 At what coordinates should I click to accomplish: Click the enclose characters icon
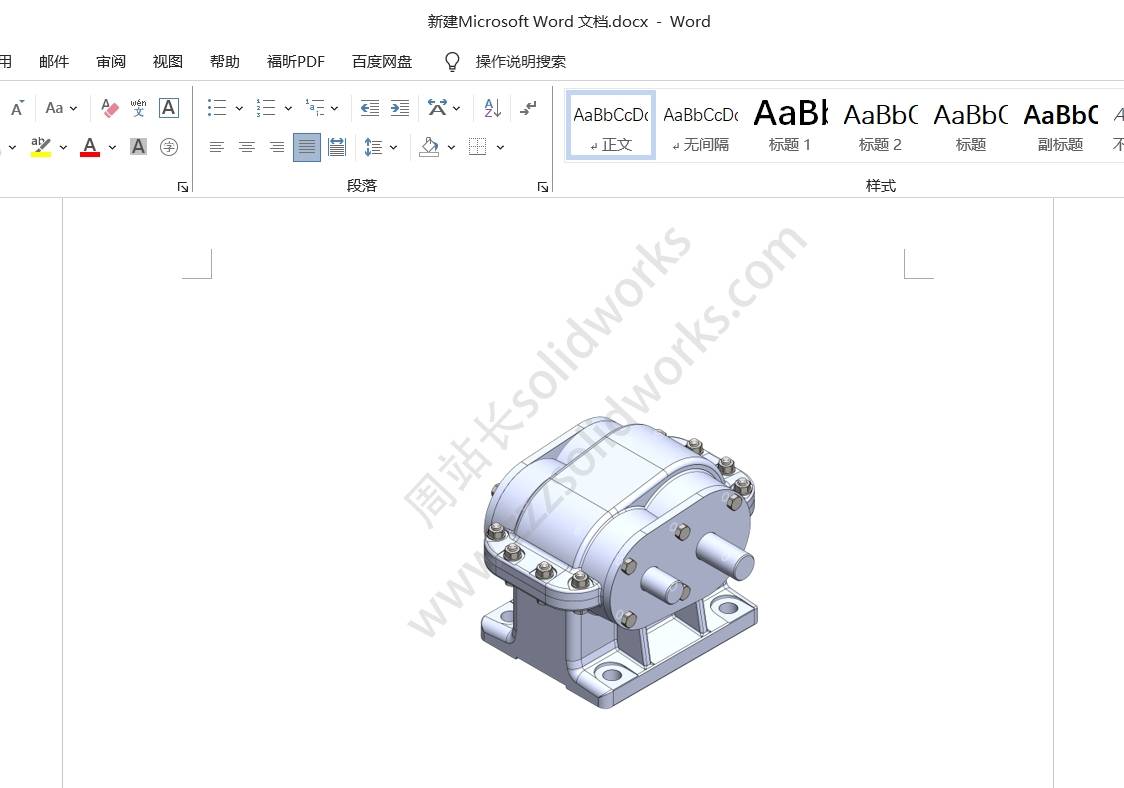[169, 146]
